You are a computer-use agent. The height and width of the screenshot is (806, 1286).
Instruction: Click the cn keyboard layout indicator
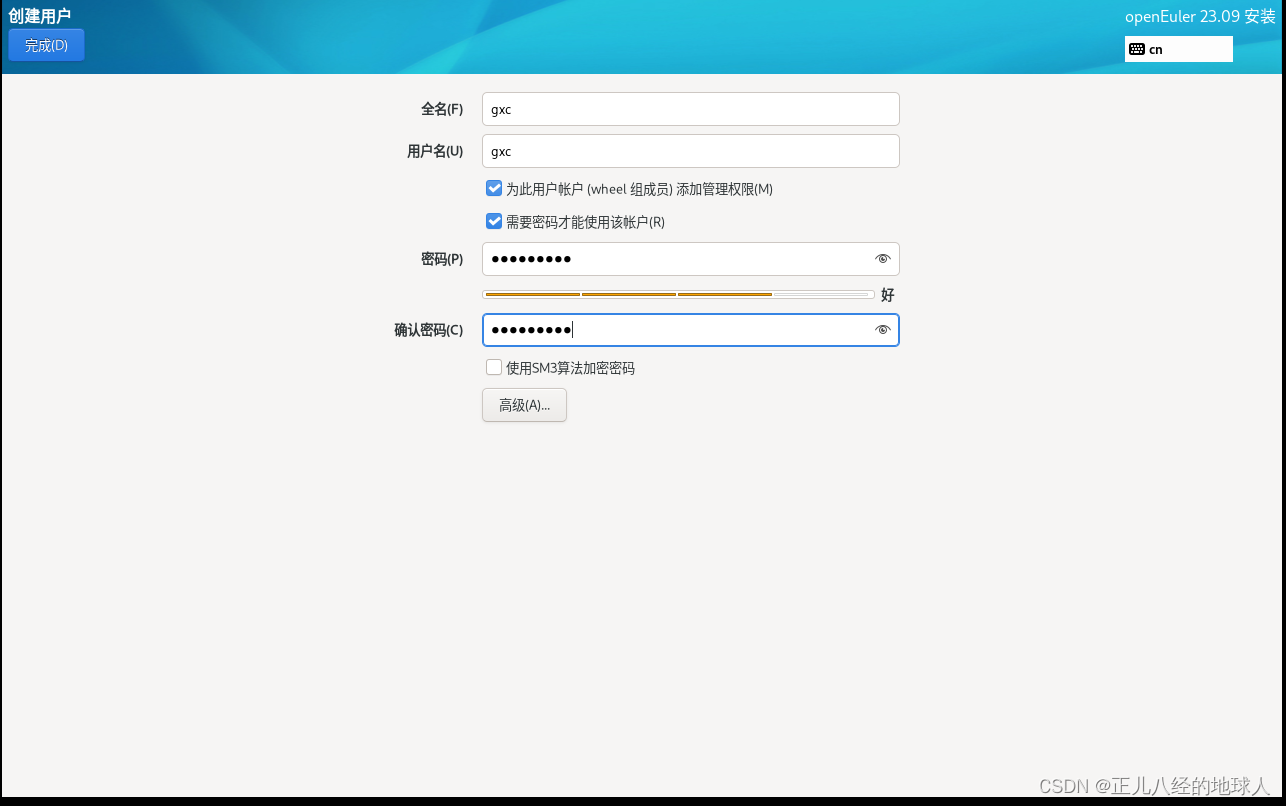1178,49
